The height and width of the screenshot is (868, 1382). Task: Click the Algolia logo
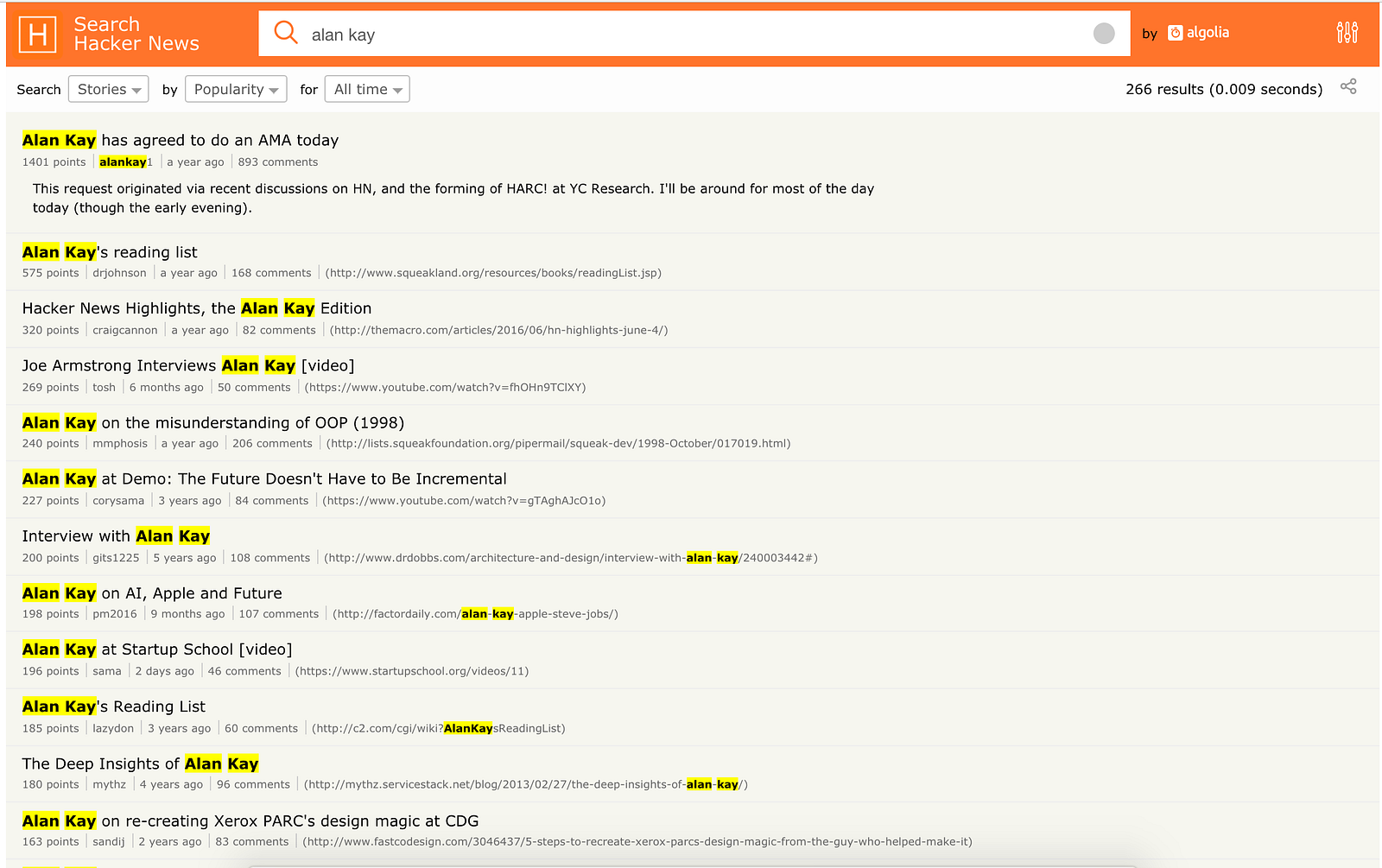coord(1198,33)
